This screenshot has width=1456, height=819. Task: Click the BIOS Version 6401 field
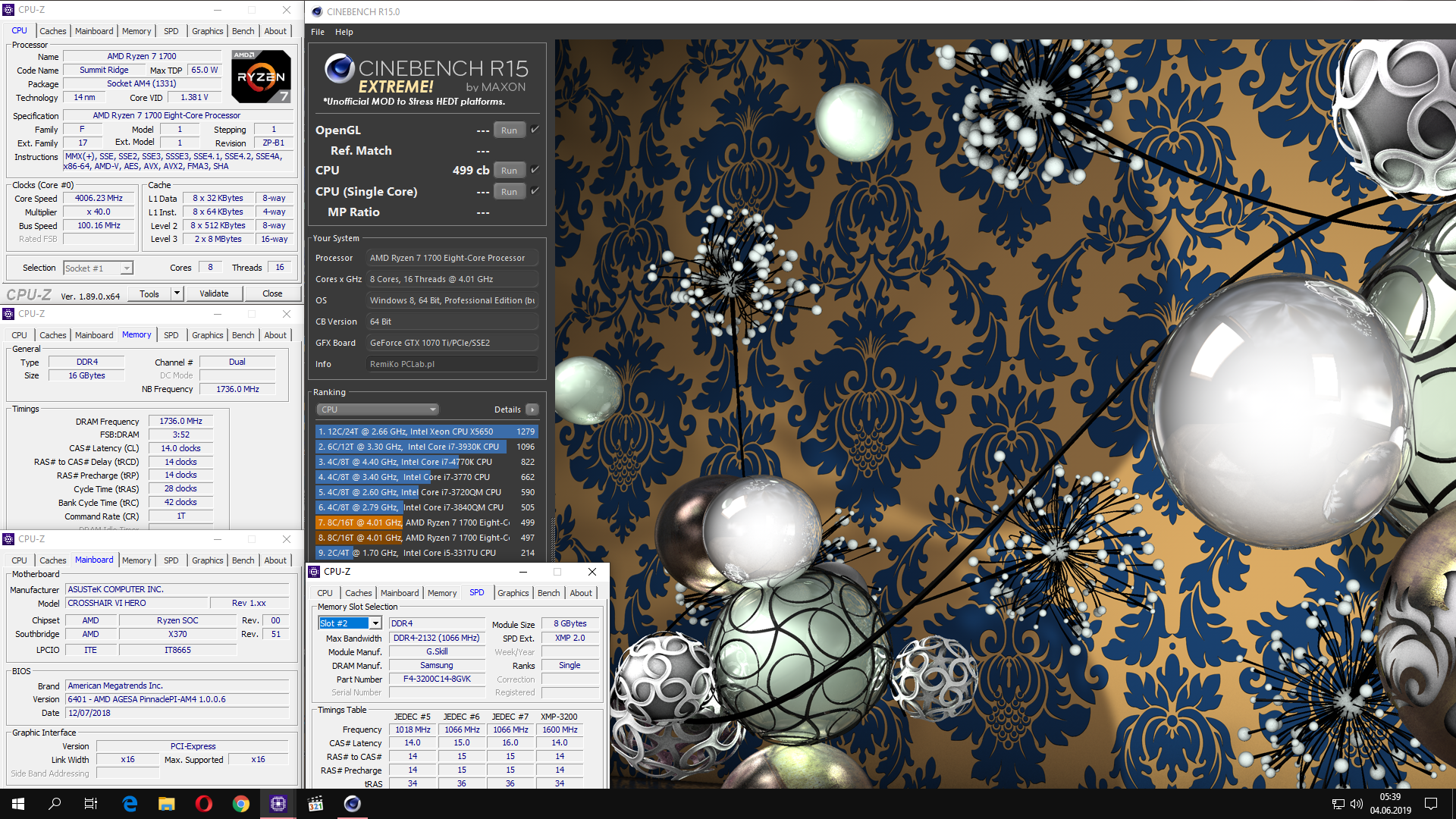click(x=177, y=699)
